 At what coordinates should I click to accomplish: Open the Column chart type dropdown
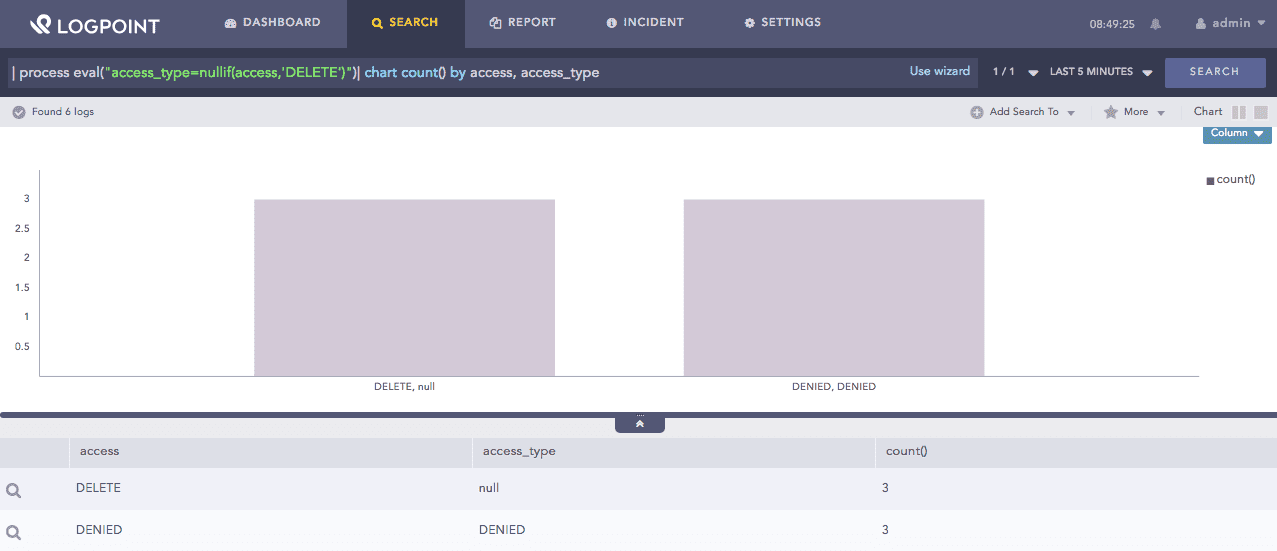tap(1237, 133)
